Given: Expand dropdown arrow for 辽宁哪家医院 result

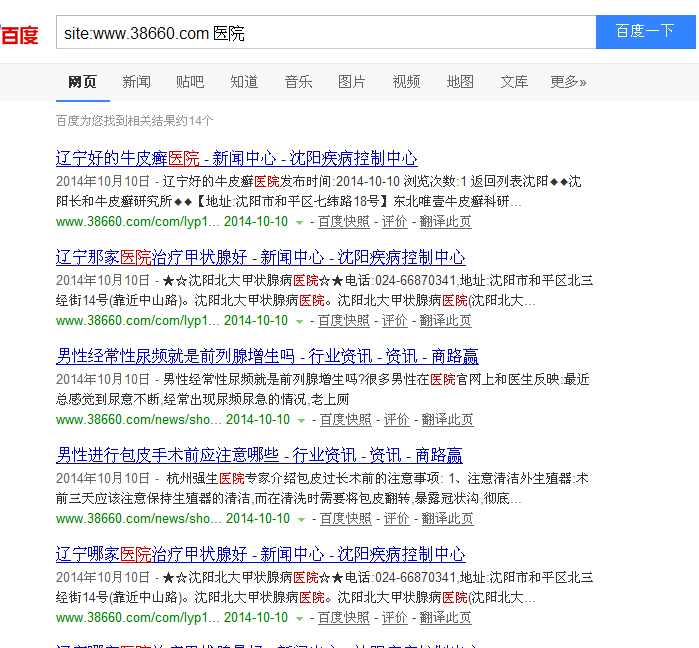Looking at the screenshot, I should [x=300, y=618].
